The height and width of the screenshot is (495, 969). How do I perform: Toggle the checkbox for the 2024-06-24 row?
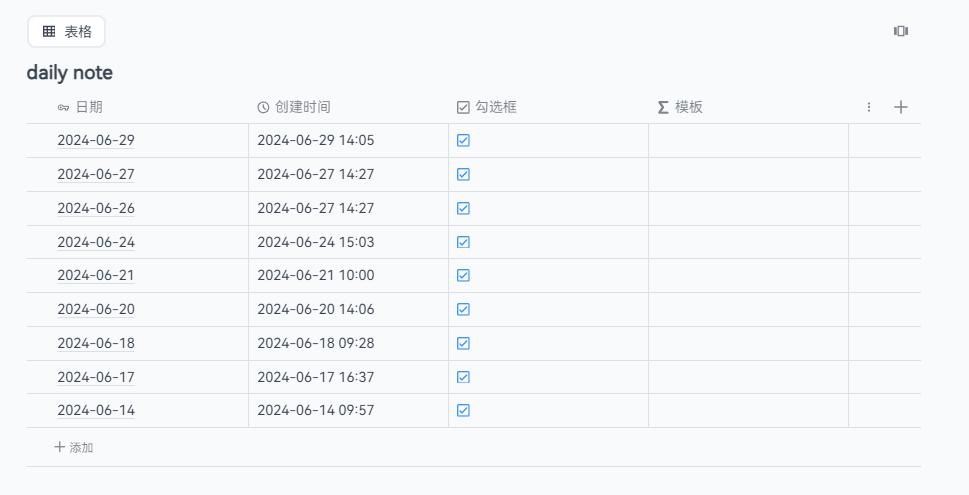463,242
